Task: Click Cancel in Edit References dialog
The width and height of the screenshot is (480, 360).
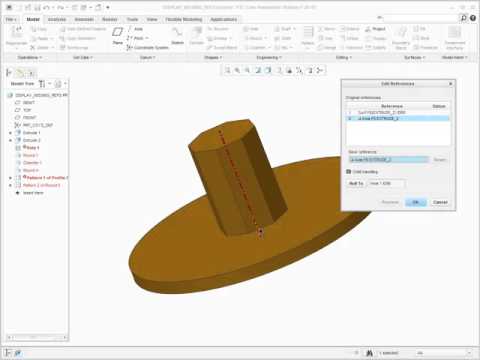Action: (440, 202)
